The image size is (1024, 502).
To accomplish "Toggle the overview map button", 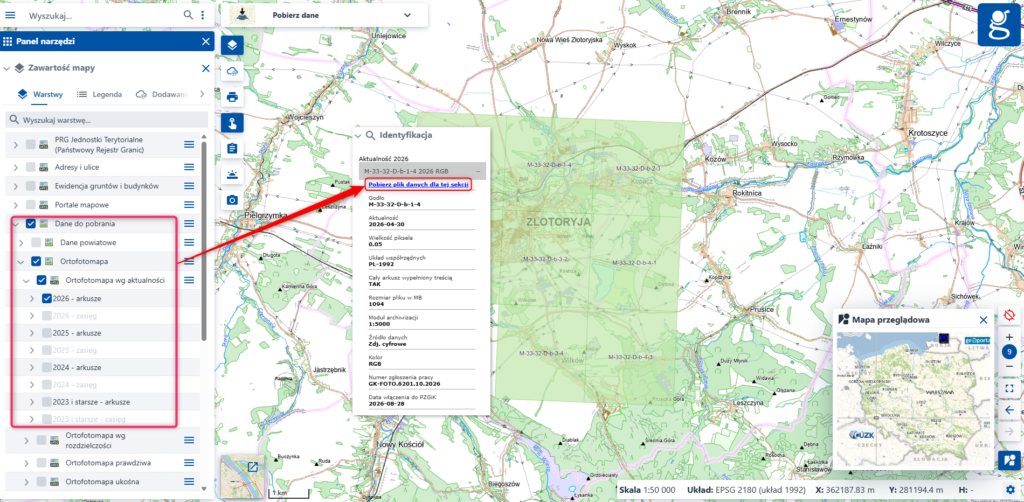I will click(x=1010, y=460).
